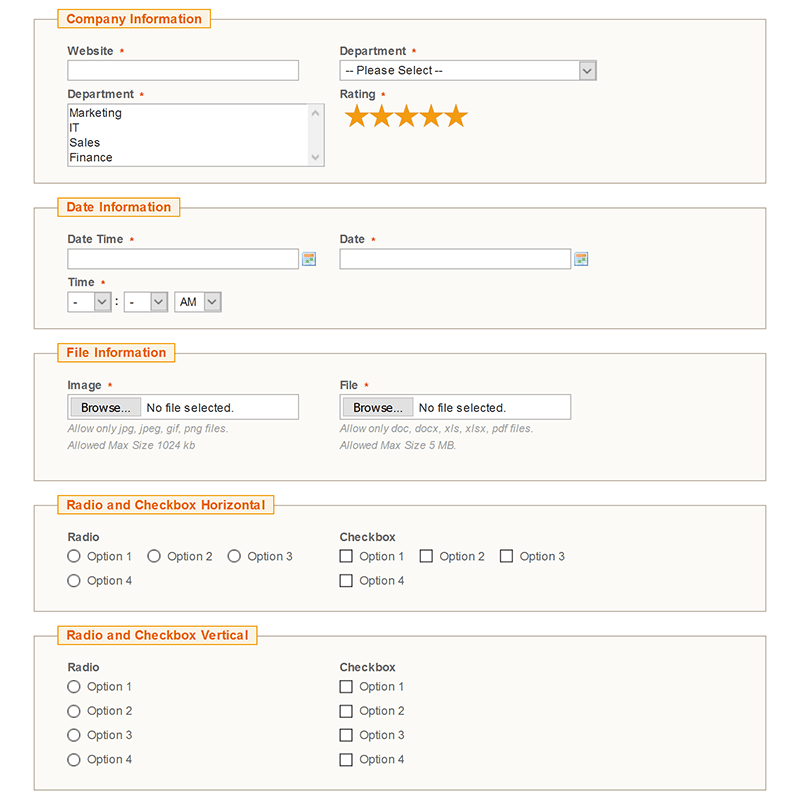Image resolution: width=800 pixels, height=800 pixels.
Task: Open the Department 'Please Select' dropdown
Action: [468, 70]
